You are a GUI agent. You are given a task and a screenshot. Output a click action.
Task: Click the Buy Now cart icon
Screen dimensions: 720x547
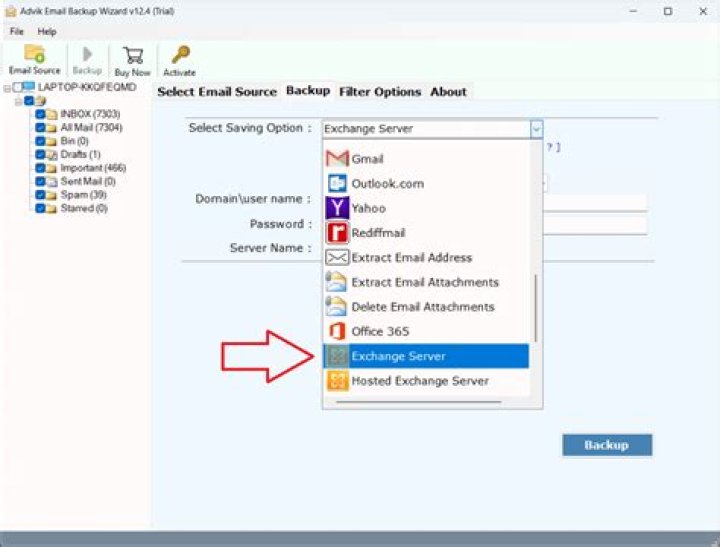[x=132, y=58]
